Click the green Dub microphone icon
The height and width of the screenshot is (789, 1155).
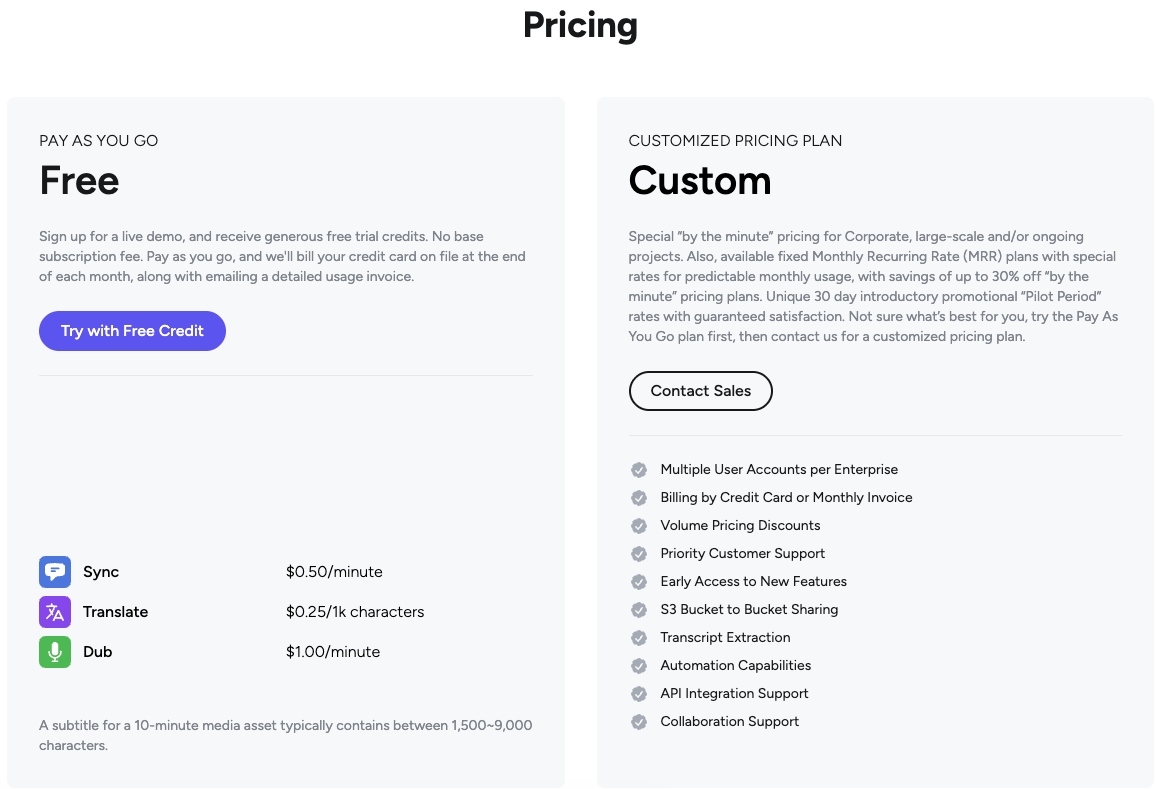(x=55, y=652)
